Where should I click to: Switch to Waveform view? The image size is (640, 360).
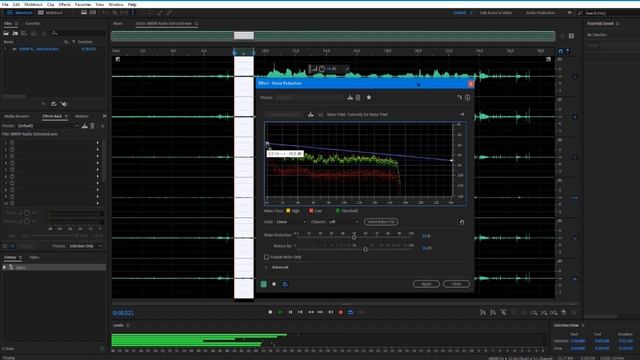pos(20,13)
